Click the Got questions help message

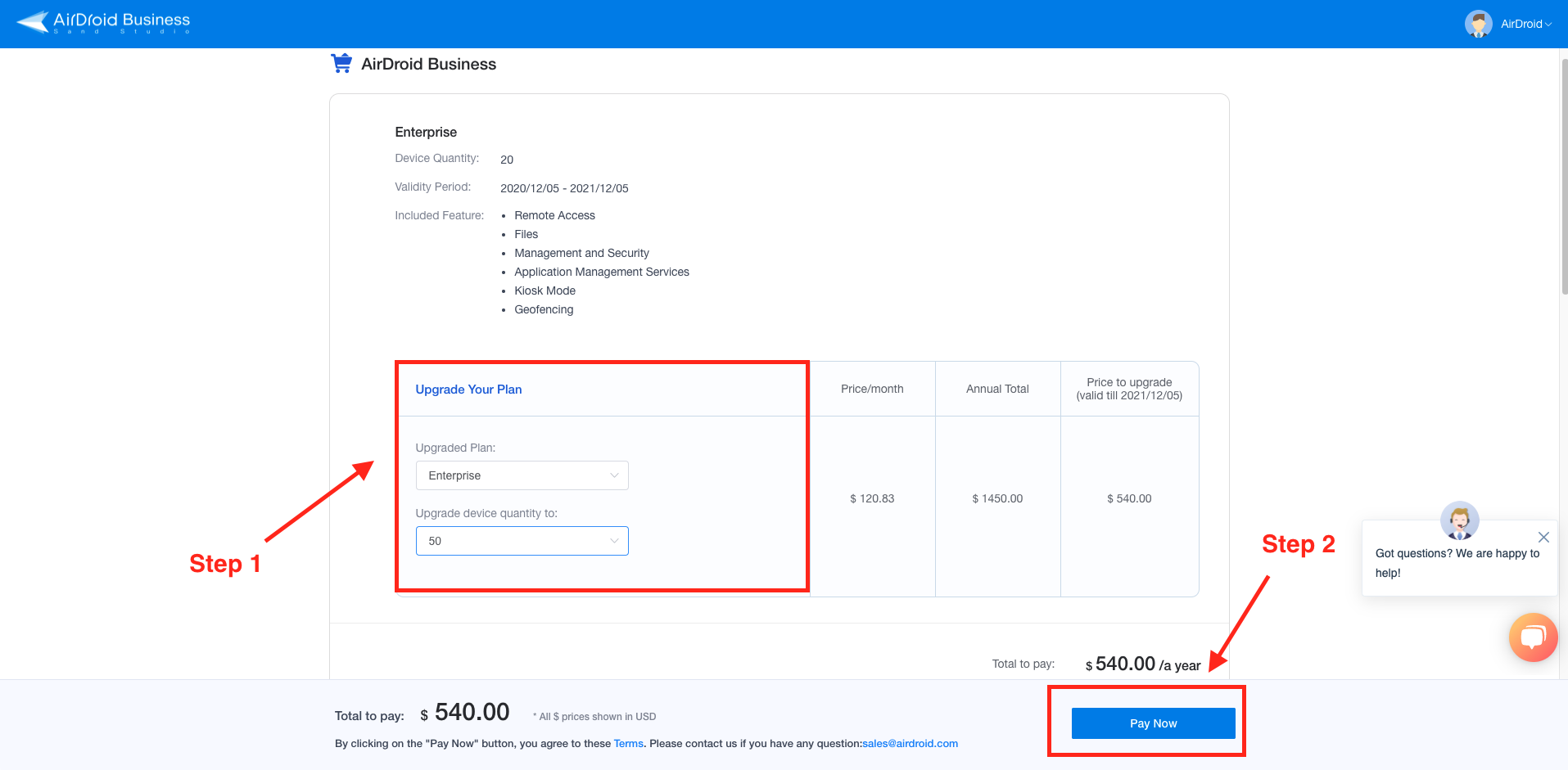[1457, 563]
